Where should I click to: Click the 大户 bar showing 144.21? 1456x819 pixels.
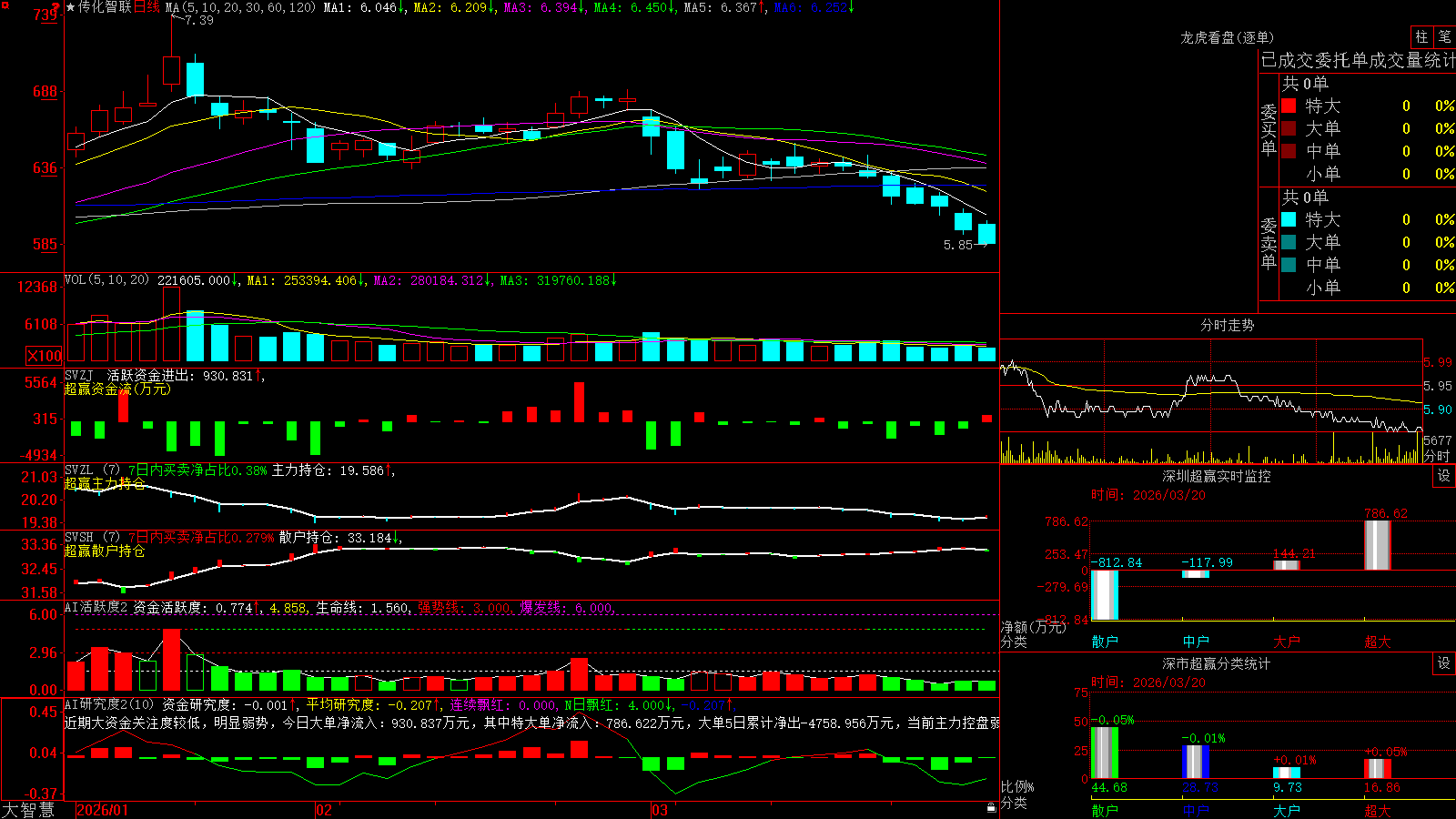tap(1286, 565)
